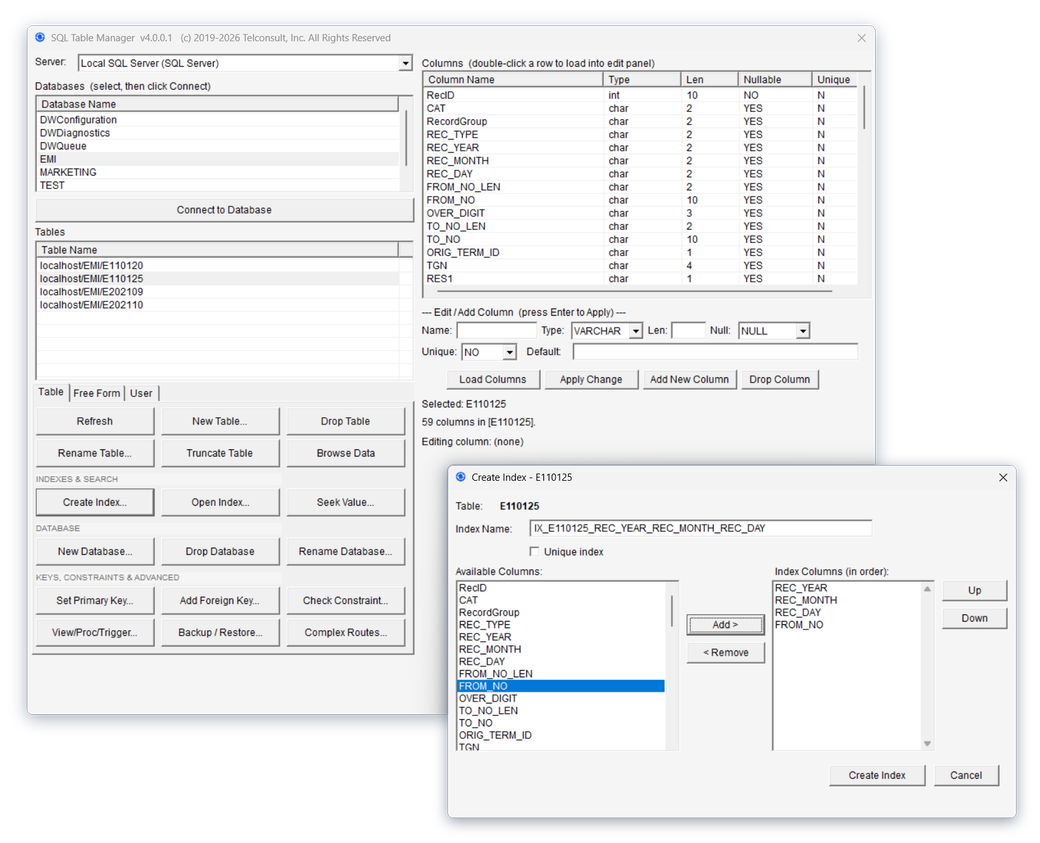Select OVER_DIGIT in Available Columns list
Image resolution: width=1040 pixels, height=843 pixels.
coord(561,698)
